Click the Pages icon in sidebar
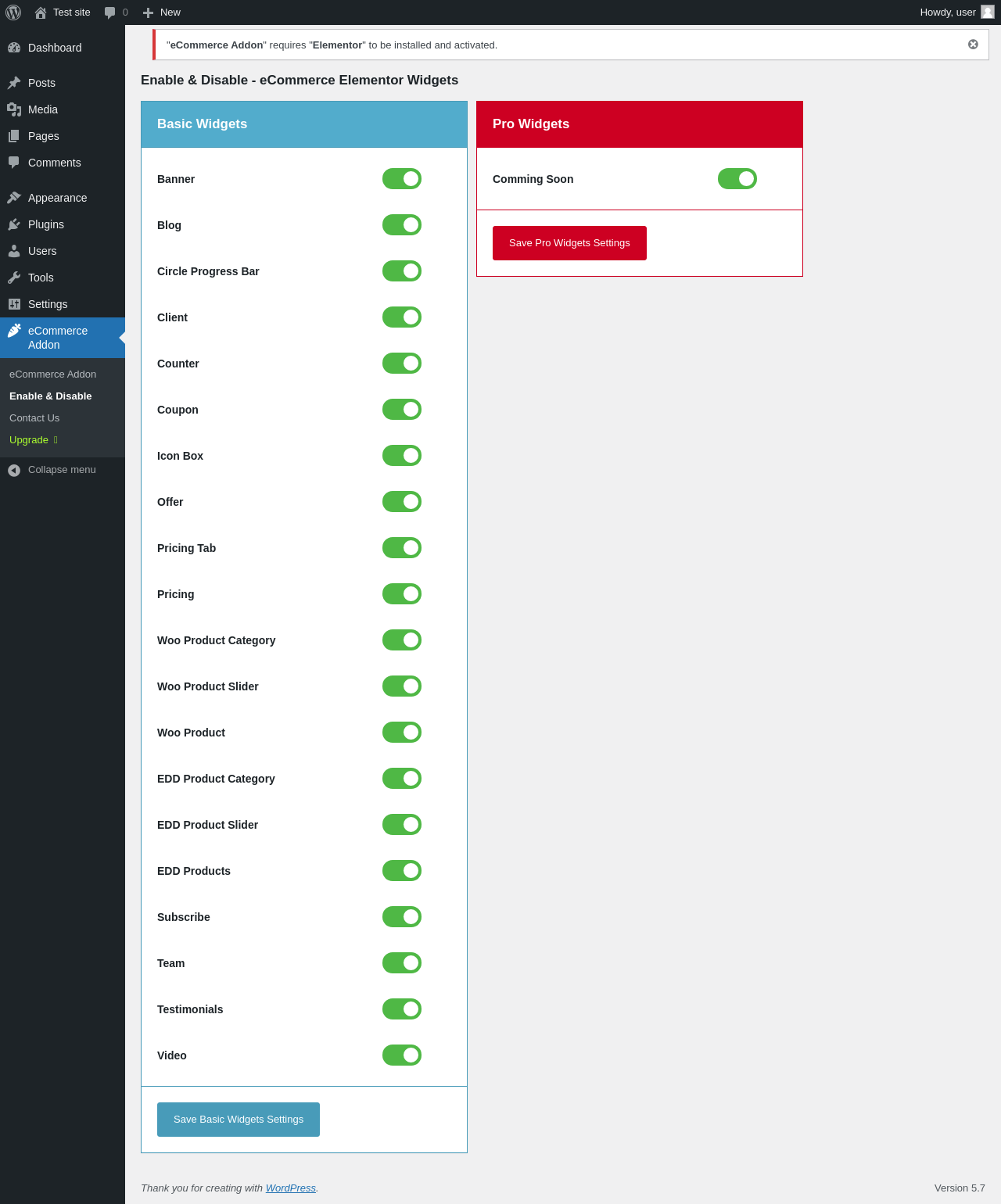This screenshot has height=1204, width=1001. coord(14,136)
